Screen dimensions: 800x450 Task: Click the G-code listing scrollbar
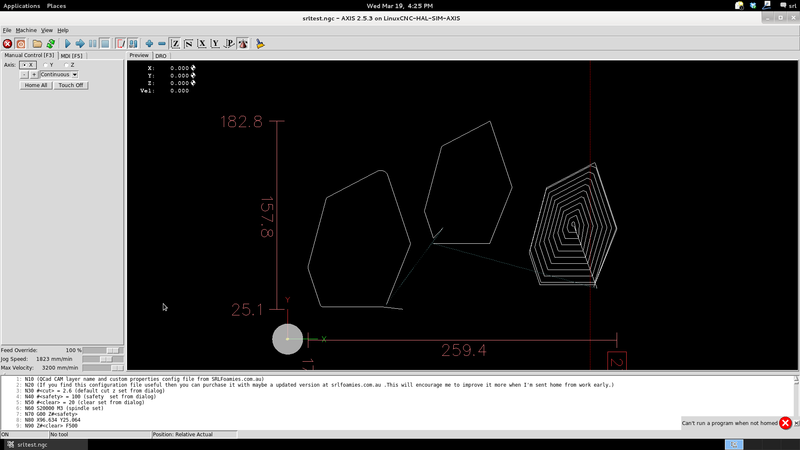click(x=796, y=403)
